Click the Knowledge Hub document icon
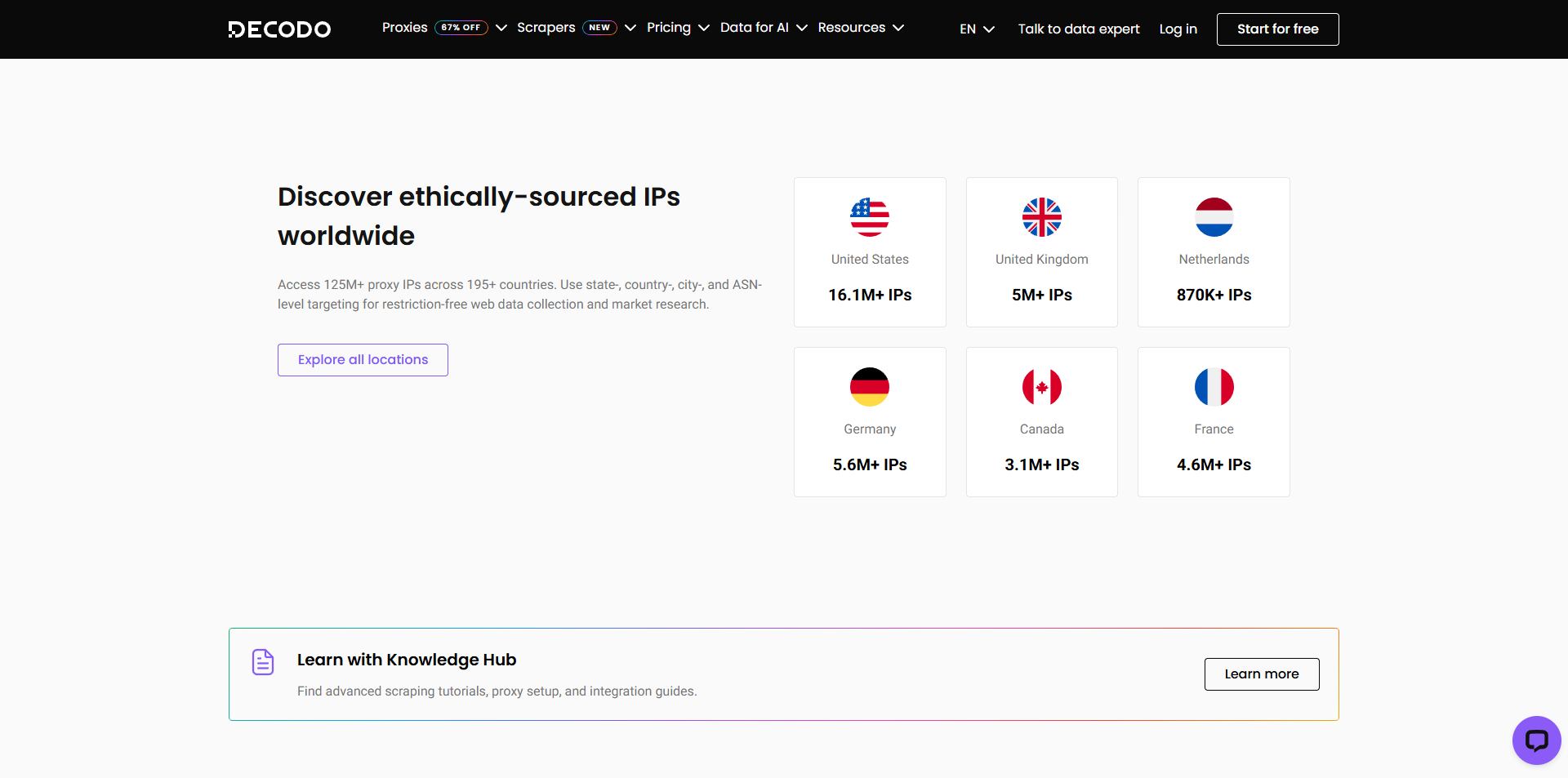This screenshot has height=778, width=1568. click(263, 662)
